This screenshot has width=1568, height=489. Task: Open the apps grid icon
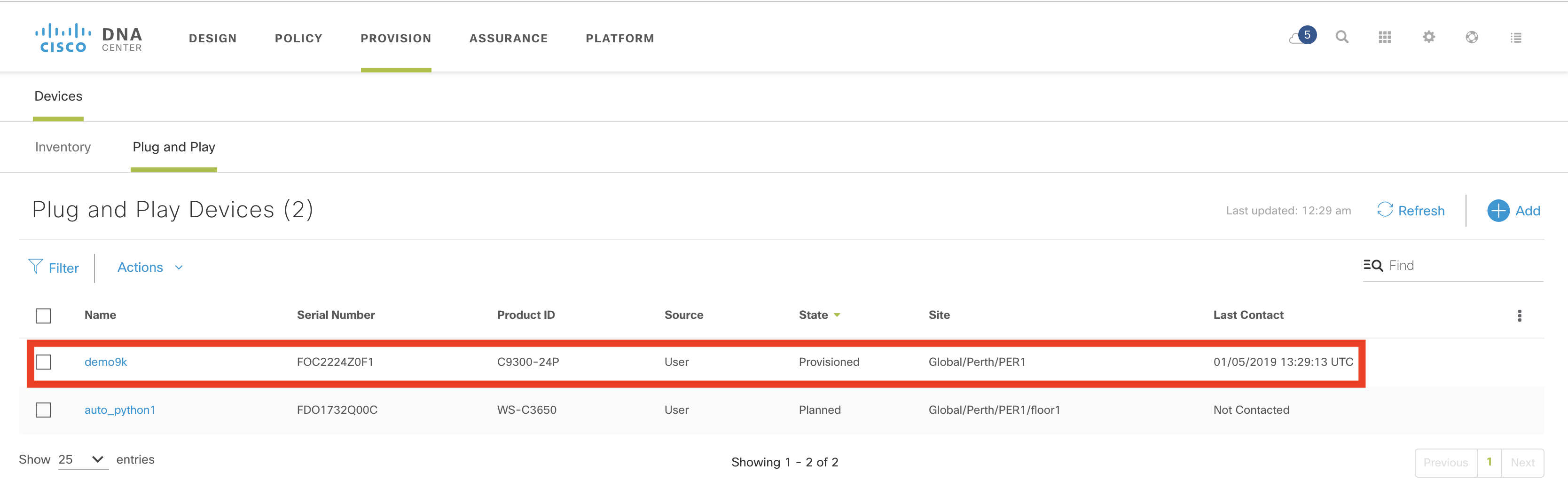[x=1385, y=38]
